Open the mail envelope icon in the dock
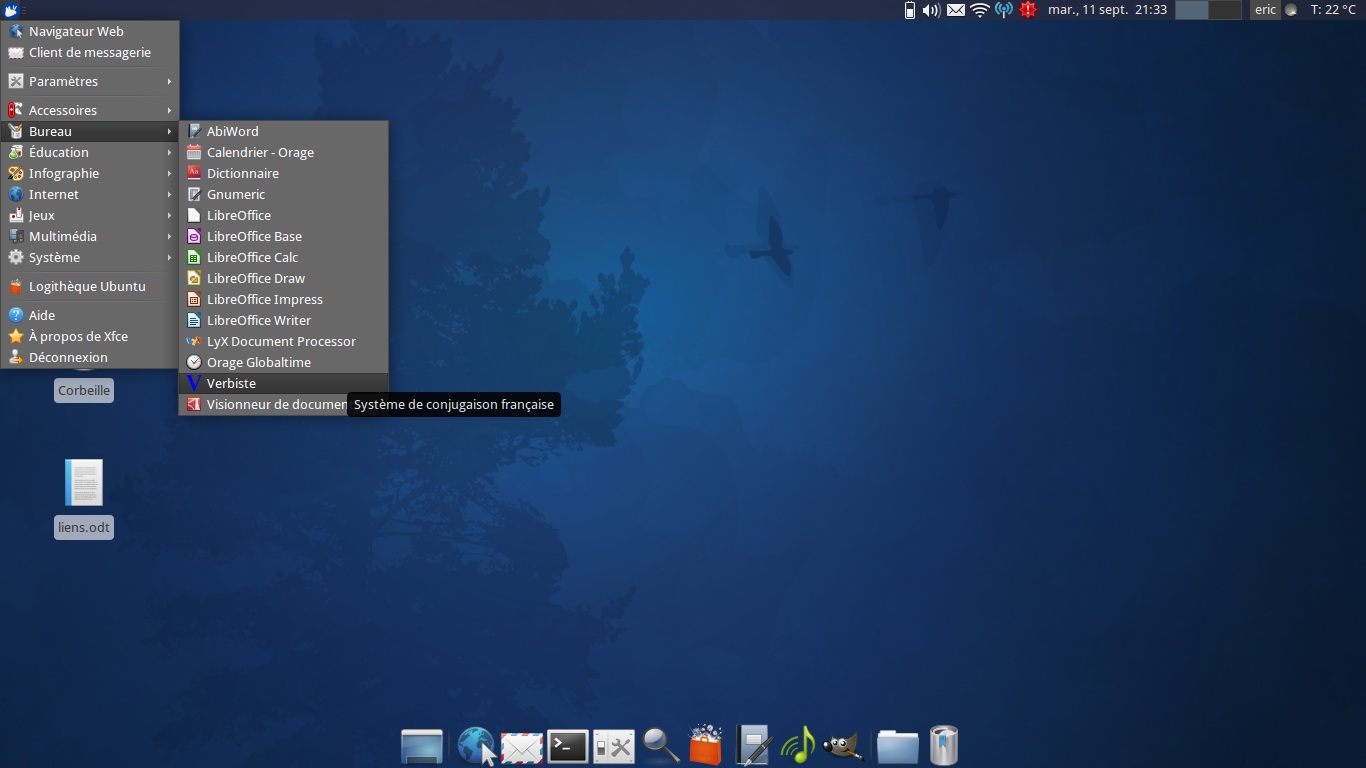This screenshot has height=768, width=1366. pos(521,747)
